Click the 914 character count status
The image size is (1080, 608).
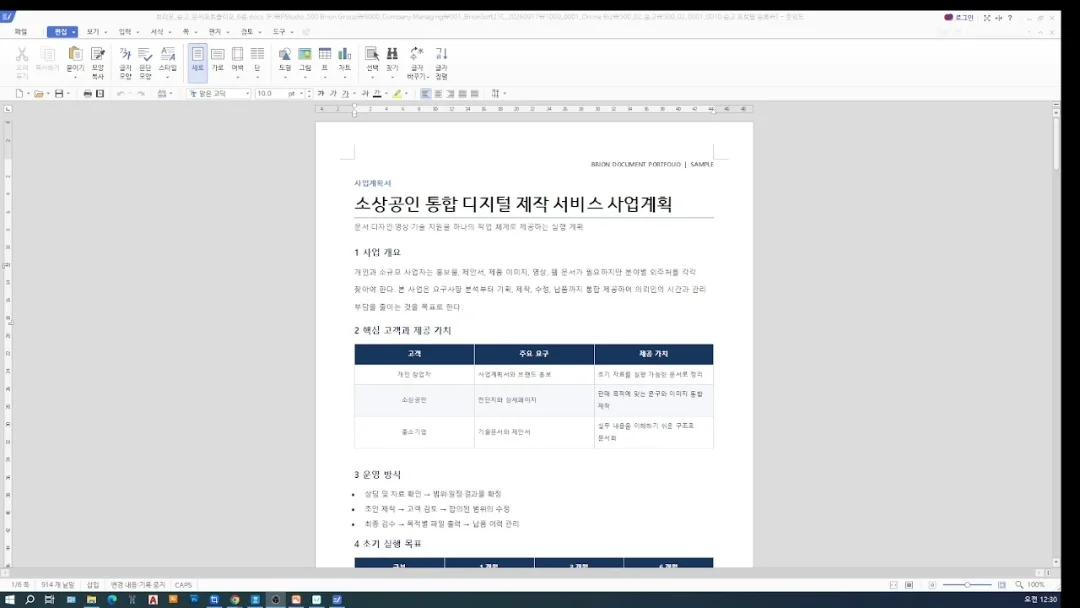58,585
